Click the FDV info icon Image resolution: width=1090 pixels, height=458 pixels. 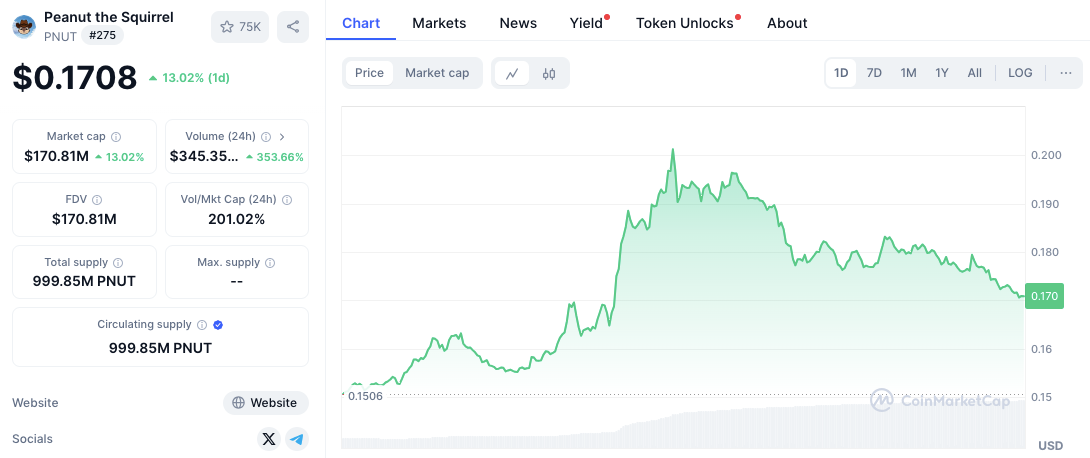pyautogui.click(x=97, y=200)
